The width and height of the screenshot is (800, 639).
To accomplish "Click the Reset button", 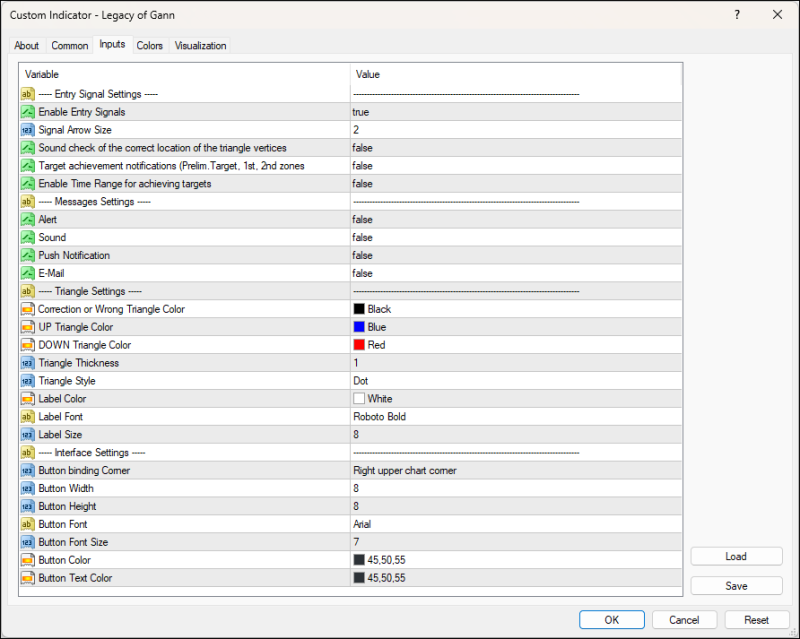I will click(756, 620).
